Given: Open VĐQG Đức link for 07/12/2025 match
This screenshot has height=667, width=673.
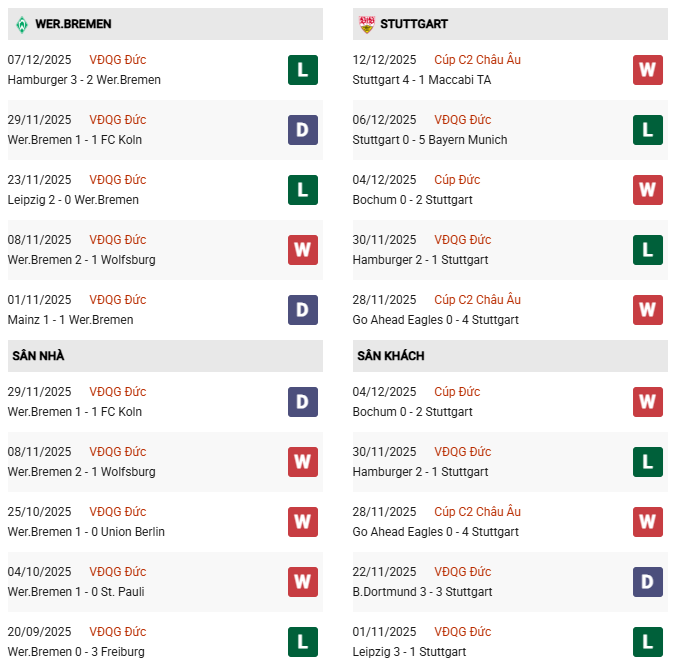Looking at the screenshot, I should coord(117,60).
